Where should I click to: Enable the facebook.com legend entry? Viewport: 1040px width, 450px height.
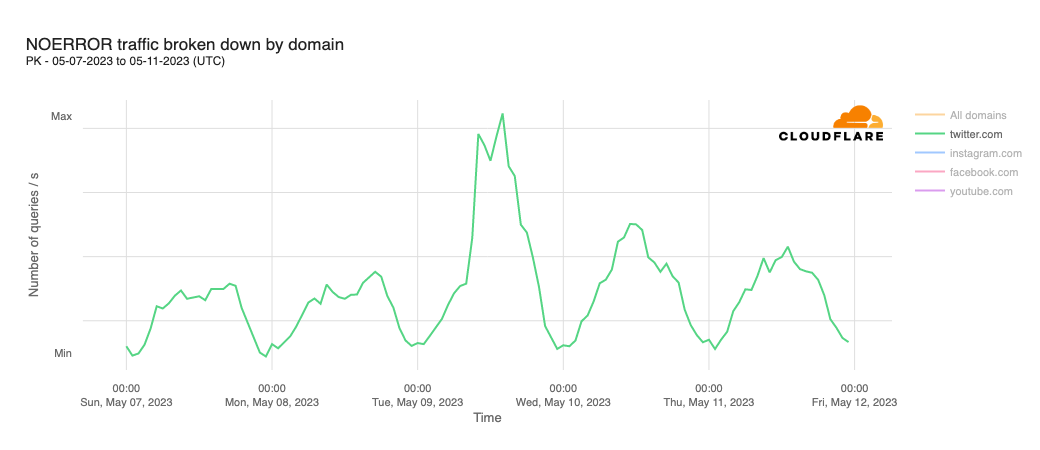(x=984, y=172)
